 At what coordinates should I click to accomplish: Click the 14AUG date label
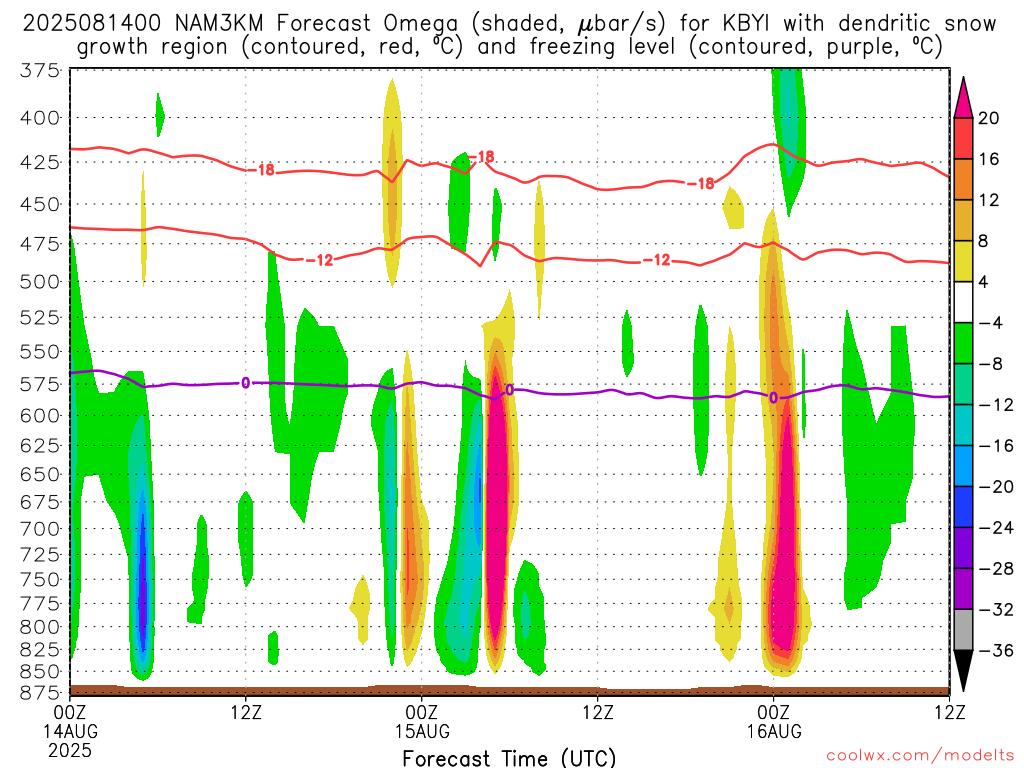[70, 731]
